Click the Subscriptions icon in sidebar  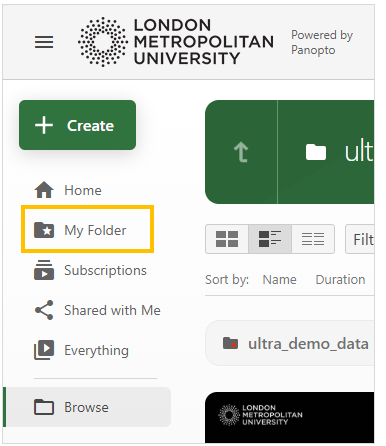[44, 270]
